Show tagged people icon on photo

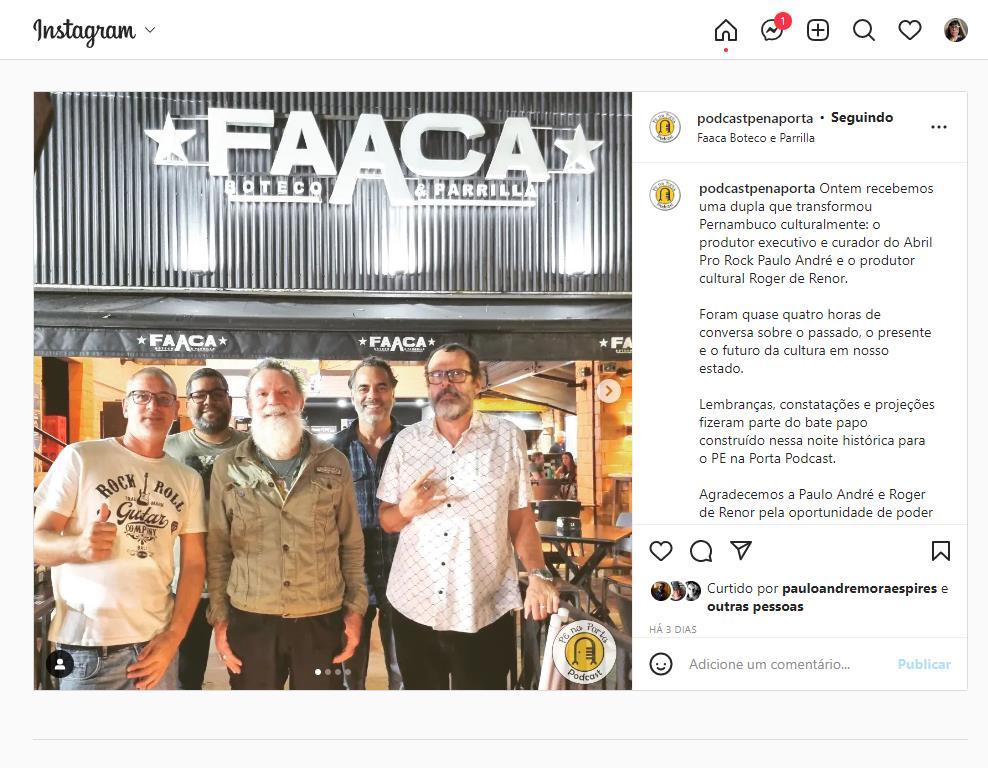pos(60,664)
